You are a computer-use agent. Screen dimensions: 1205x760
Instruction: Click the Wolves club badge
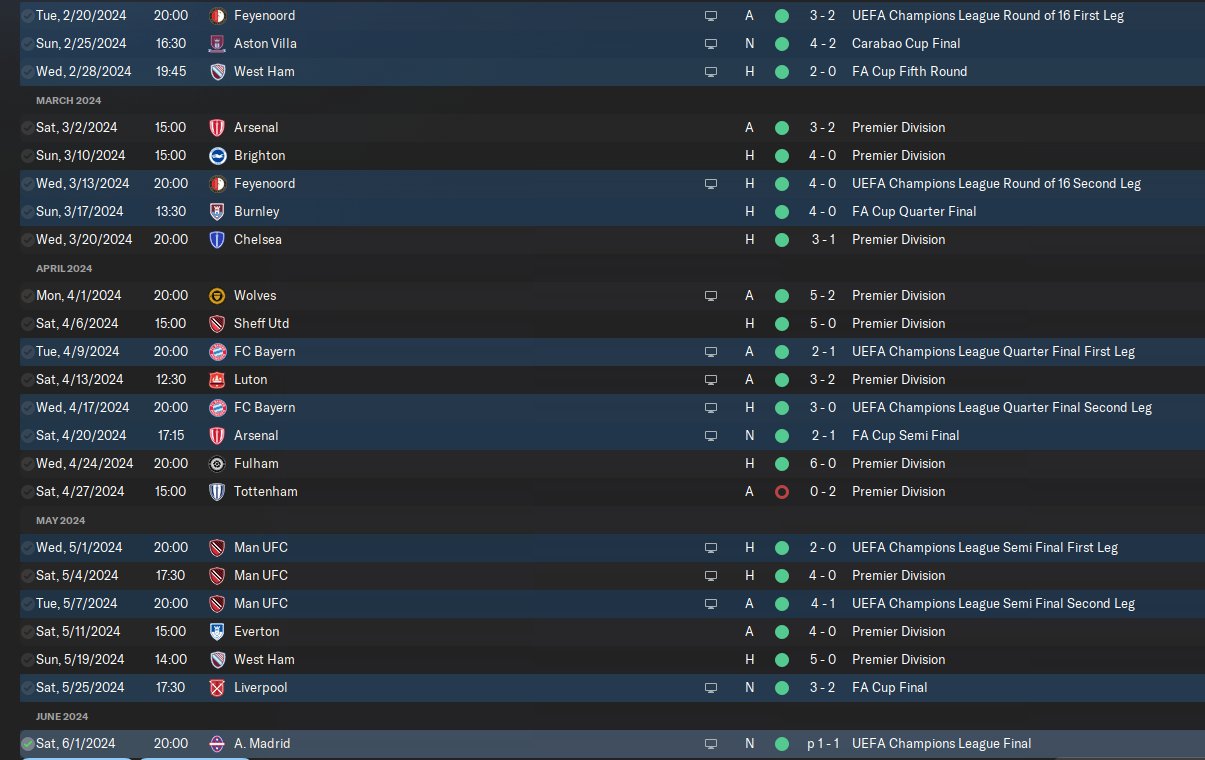(217, 296)
